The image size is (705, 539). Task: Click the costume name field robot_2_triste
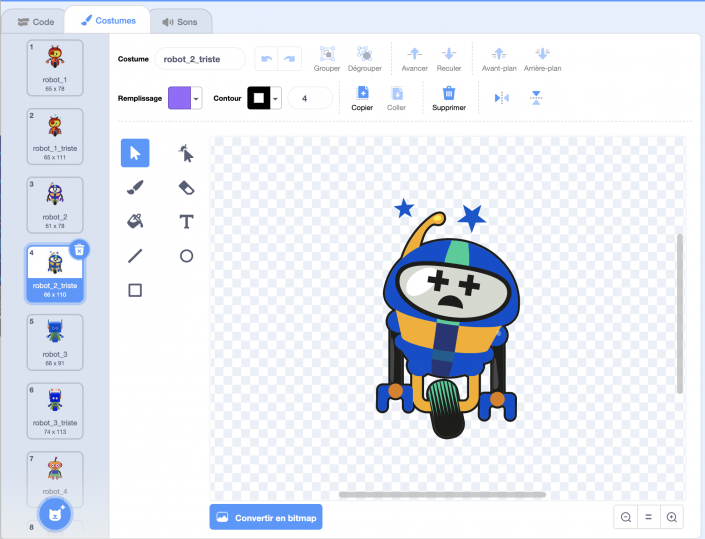200,59
